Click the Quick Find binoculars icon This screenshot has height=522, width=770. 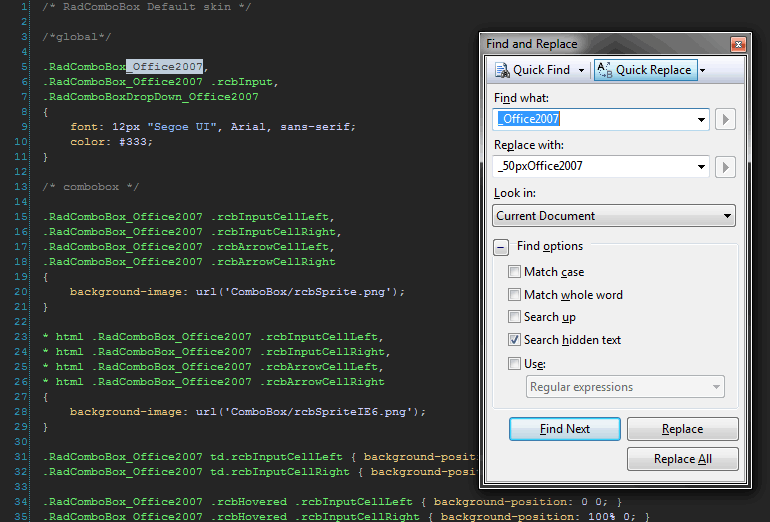pyautogui.click(x=502, y=70)
